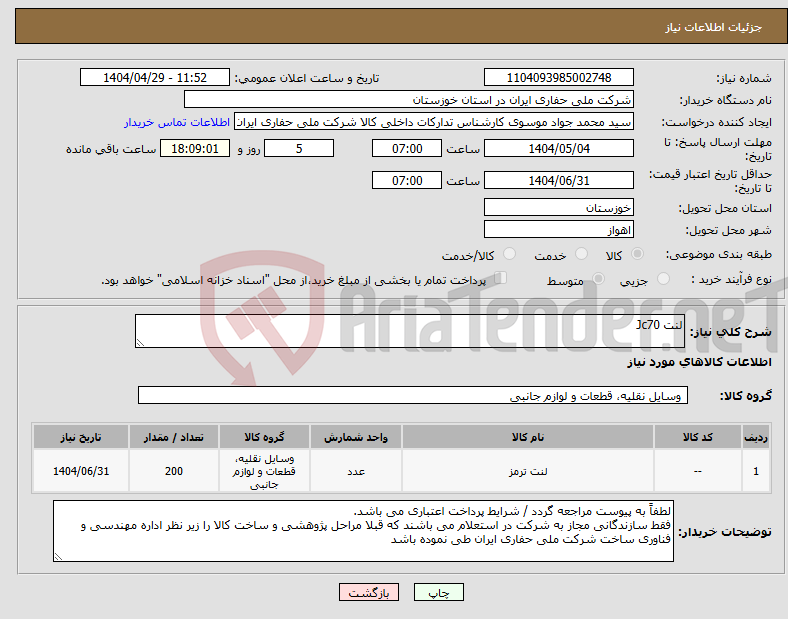Click the goods group cell in row 1
788x619 pixels.
[x=264, y=471]
